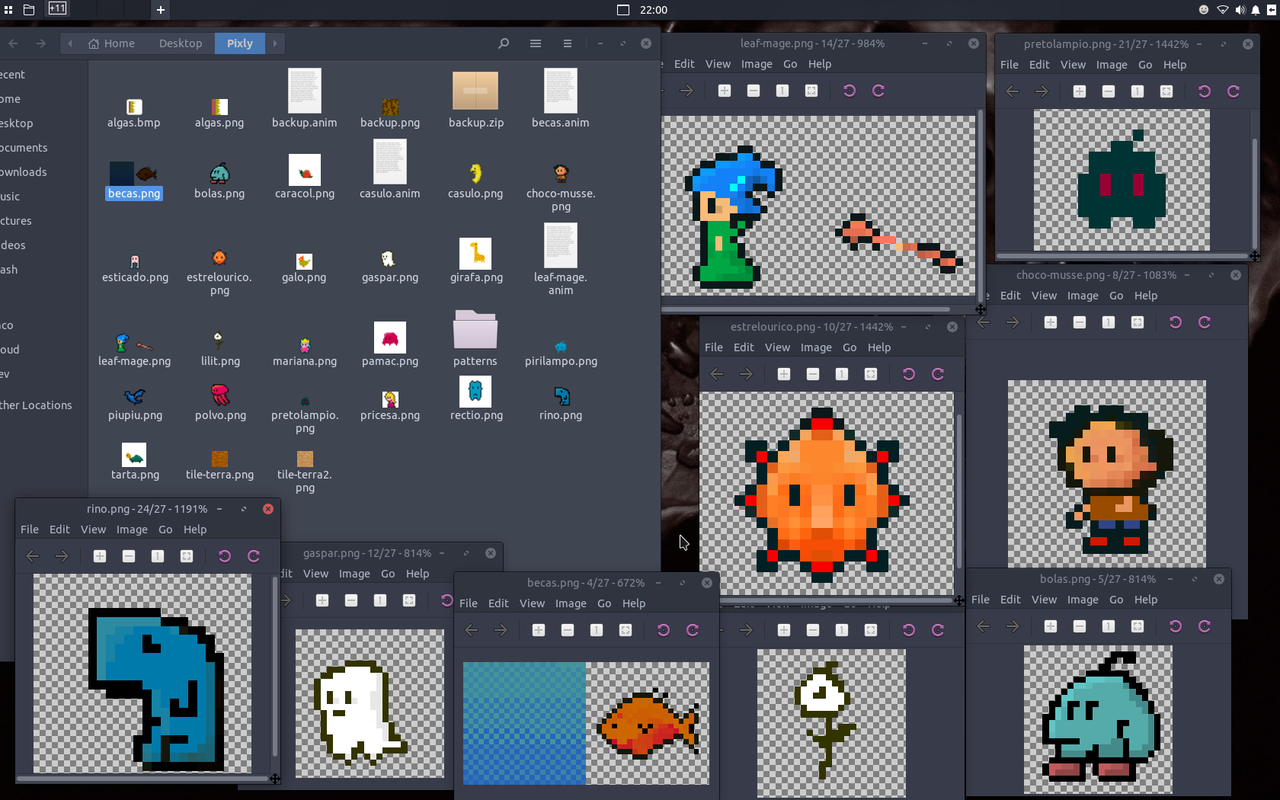Zoom in on estrelourico.png image
Image resolution: width=1280 pixels, height=800 pixels.
point(783,374)
